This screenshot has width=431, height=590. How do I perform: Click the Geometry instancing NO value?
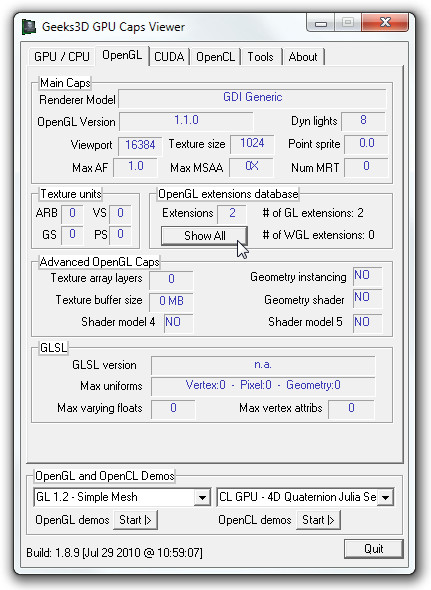(x=368, y=276)
